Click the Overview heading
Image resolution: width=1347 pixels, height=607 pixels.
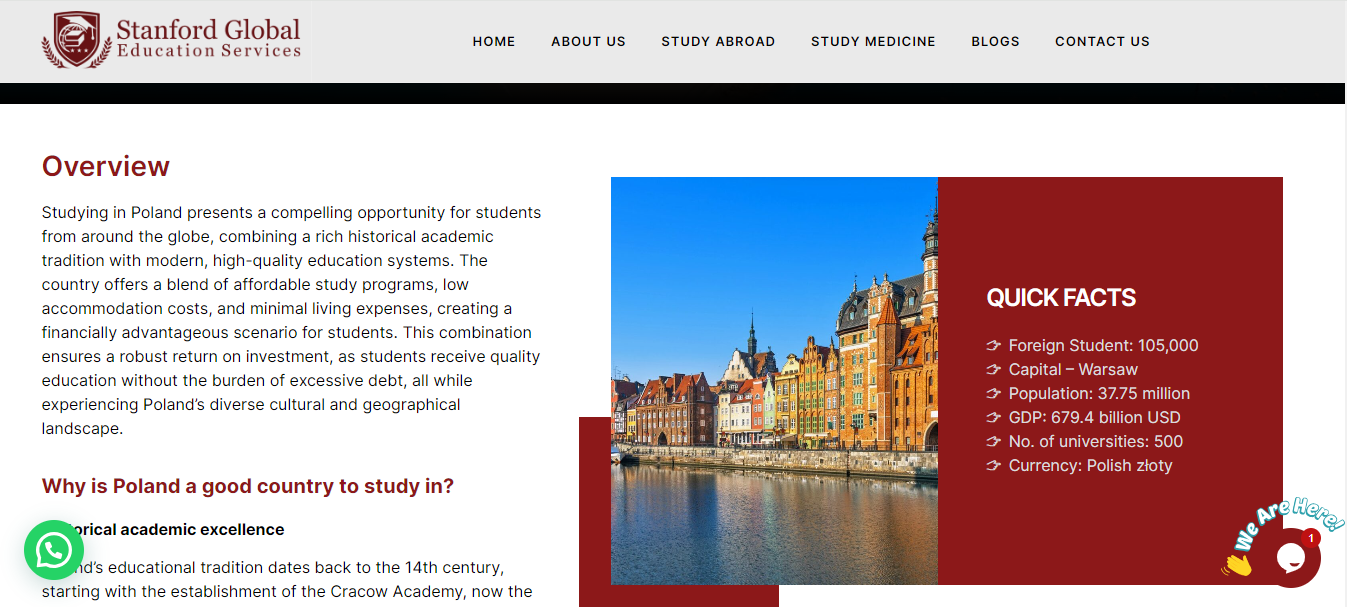(x=106, y=166)
